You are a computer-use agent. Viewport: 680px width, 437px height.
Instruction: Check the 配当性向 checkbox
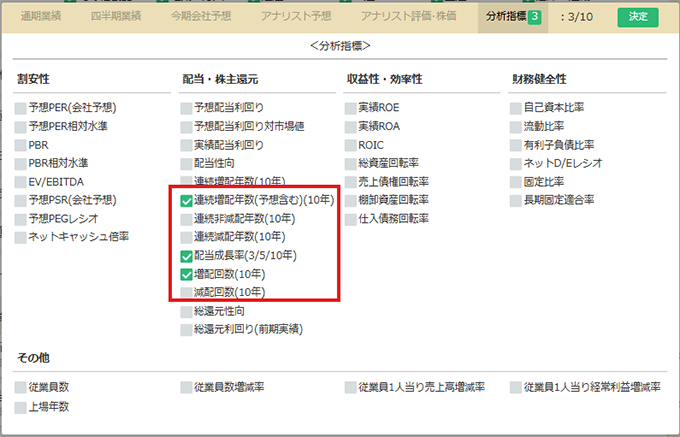pyautogui.click(x=186, y=164)
